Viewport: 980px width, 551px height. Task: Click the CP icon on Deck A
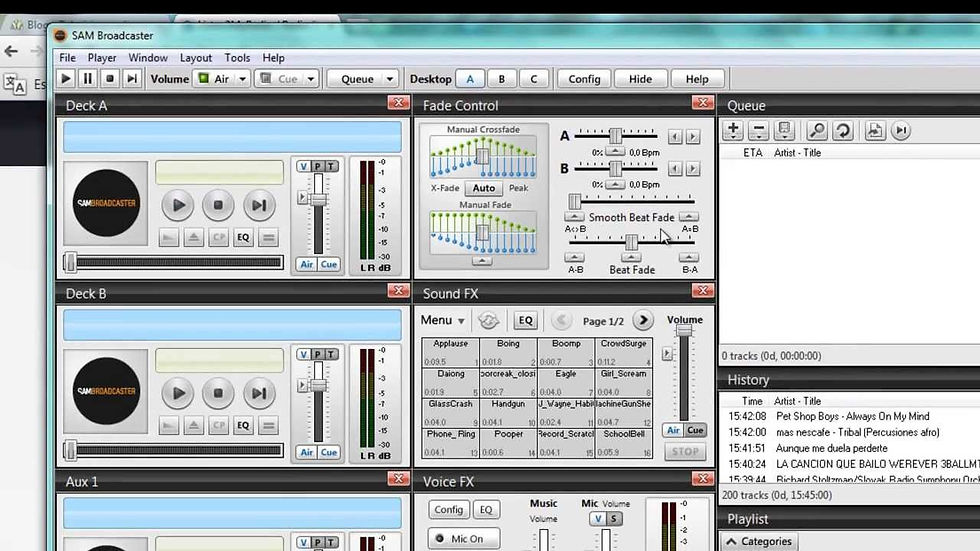tap(219, 237)
